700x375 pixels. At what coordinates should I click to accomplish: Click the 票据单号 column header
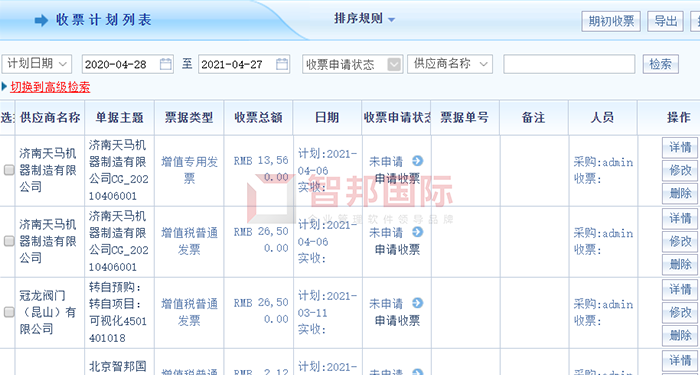[x=465, y=117]
